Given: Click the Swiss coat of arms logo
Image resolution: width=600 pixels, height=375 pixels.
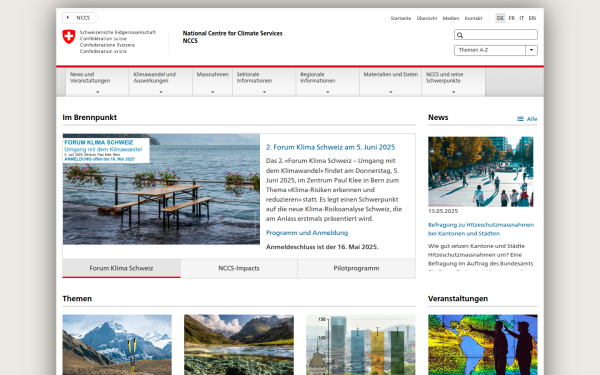Looking at the screenshot, I should coord(69,37).
